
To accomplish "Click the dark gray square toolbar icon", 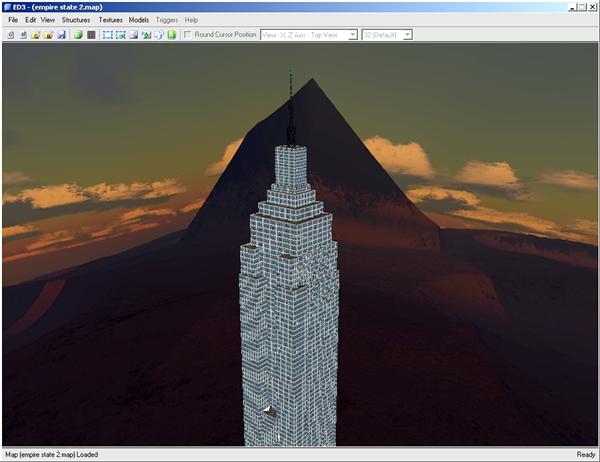I will 91,35.
